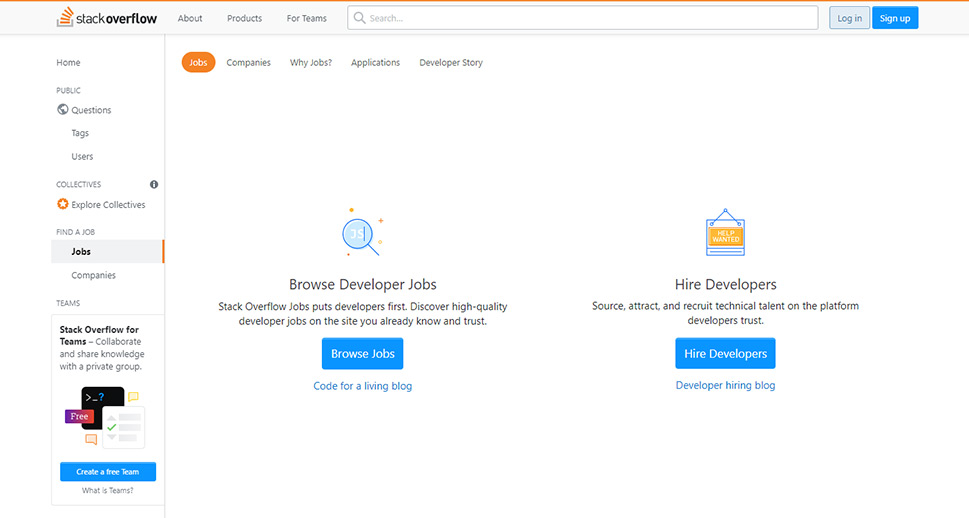
Task: Open the About menu item
Action: pyautogui.click(x=190, y=18)
